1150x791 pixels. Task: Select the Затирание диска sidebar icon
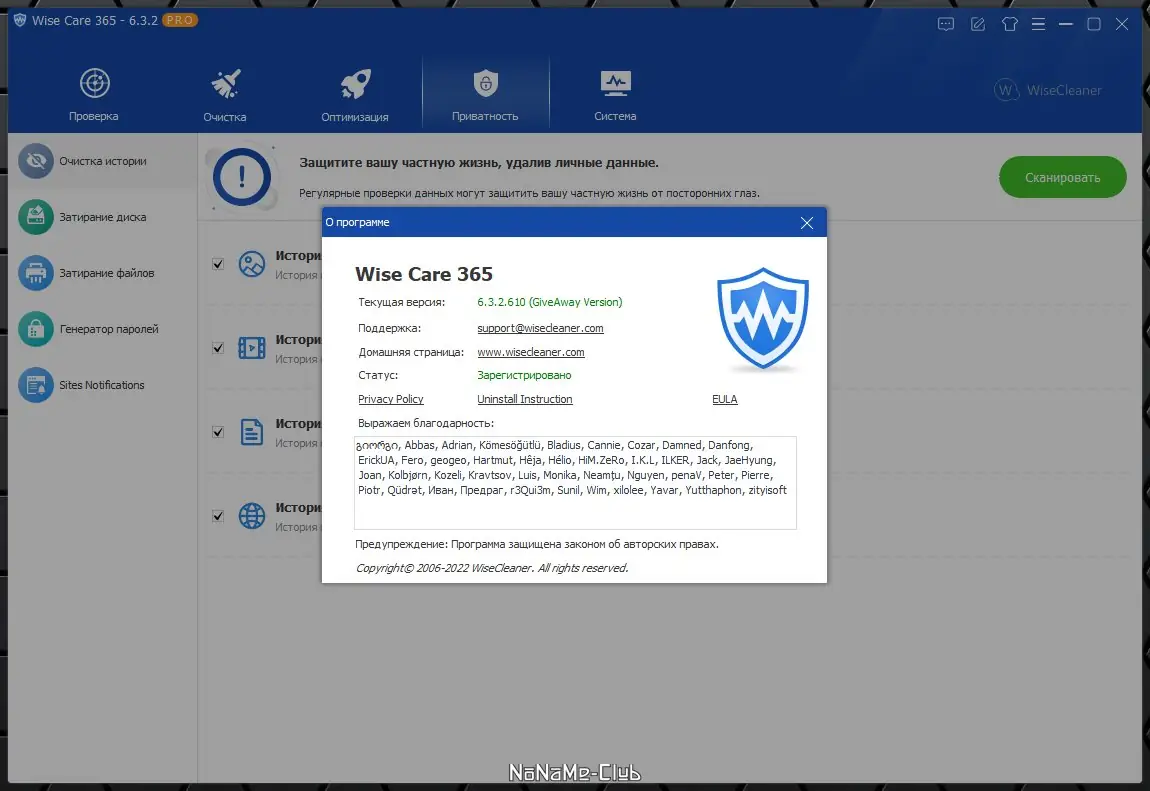[x=36, y=217]
